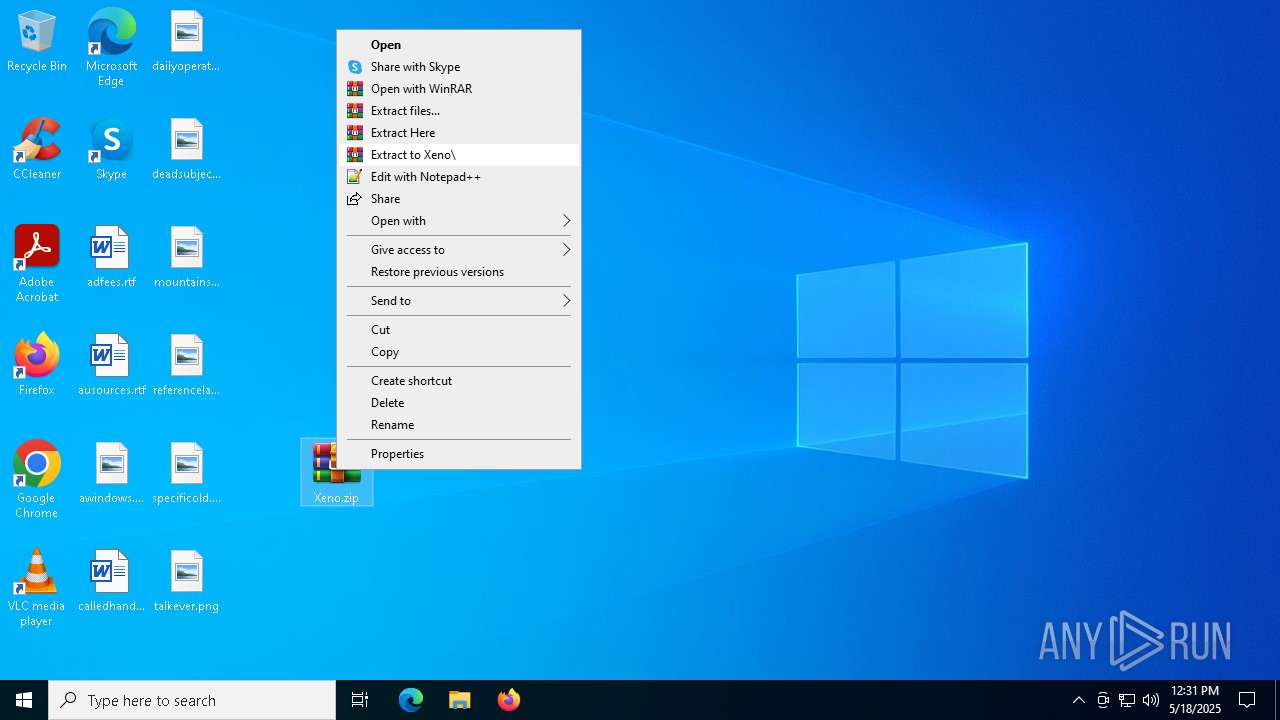
Task: Select the Google Chrome desktop shortcut
Action: 37,480
